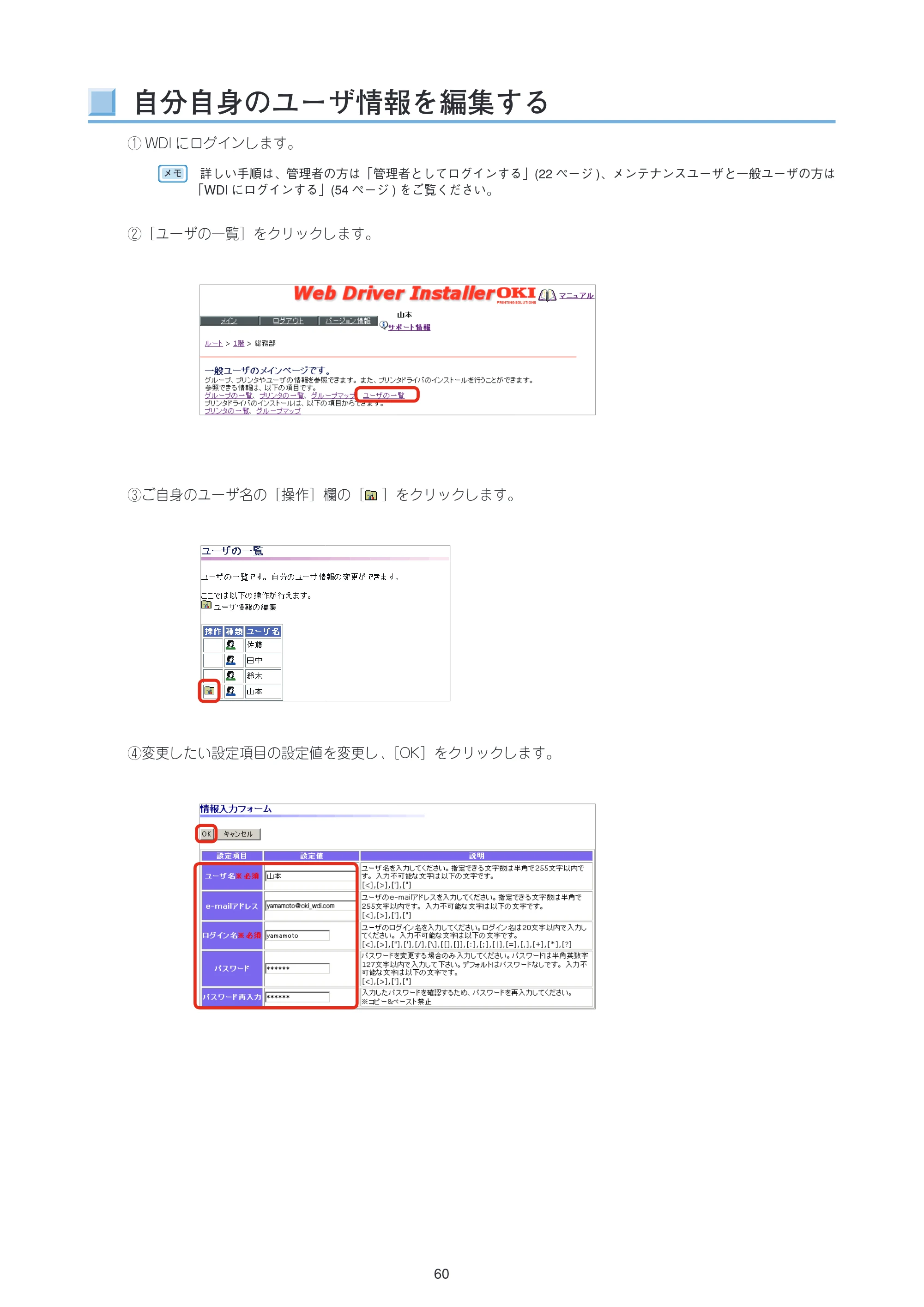Click the page number 60

click(441, 1274)
